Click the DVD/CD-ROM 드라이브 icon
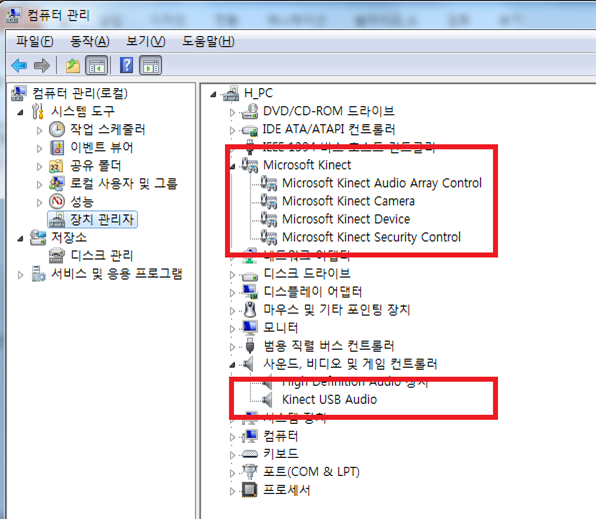This screenshot has height=519, width=596. tap(250, 111)
